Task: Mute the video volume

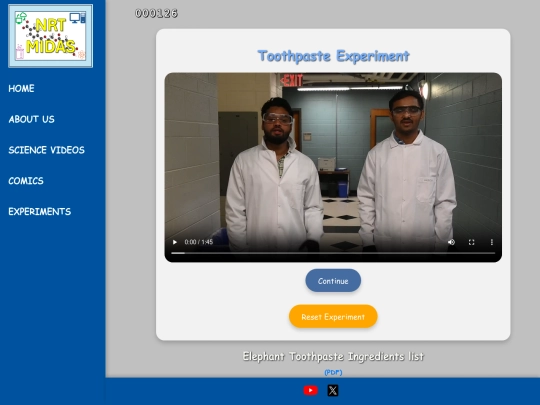Action: tap(451, 242)
